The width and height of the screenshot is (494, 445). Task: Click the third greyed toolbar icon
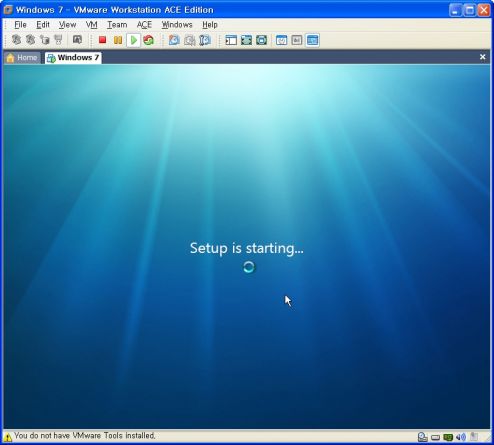(45, 40)
